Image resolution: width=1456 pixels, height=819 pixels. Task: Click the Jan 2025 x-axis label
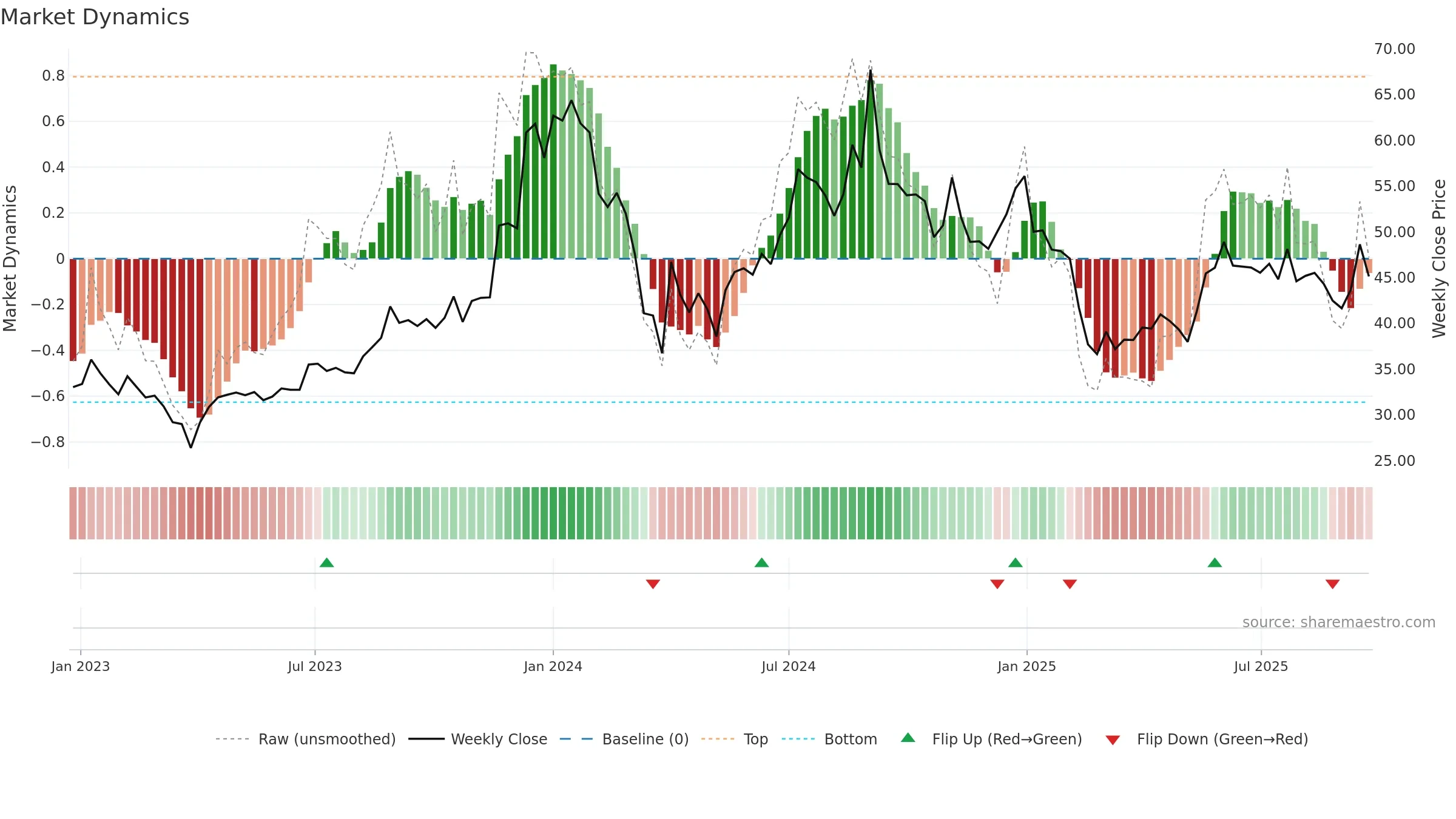[1027, 666]
